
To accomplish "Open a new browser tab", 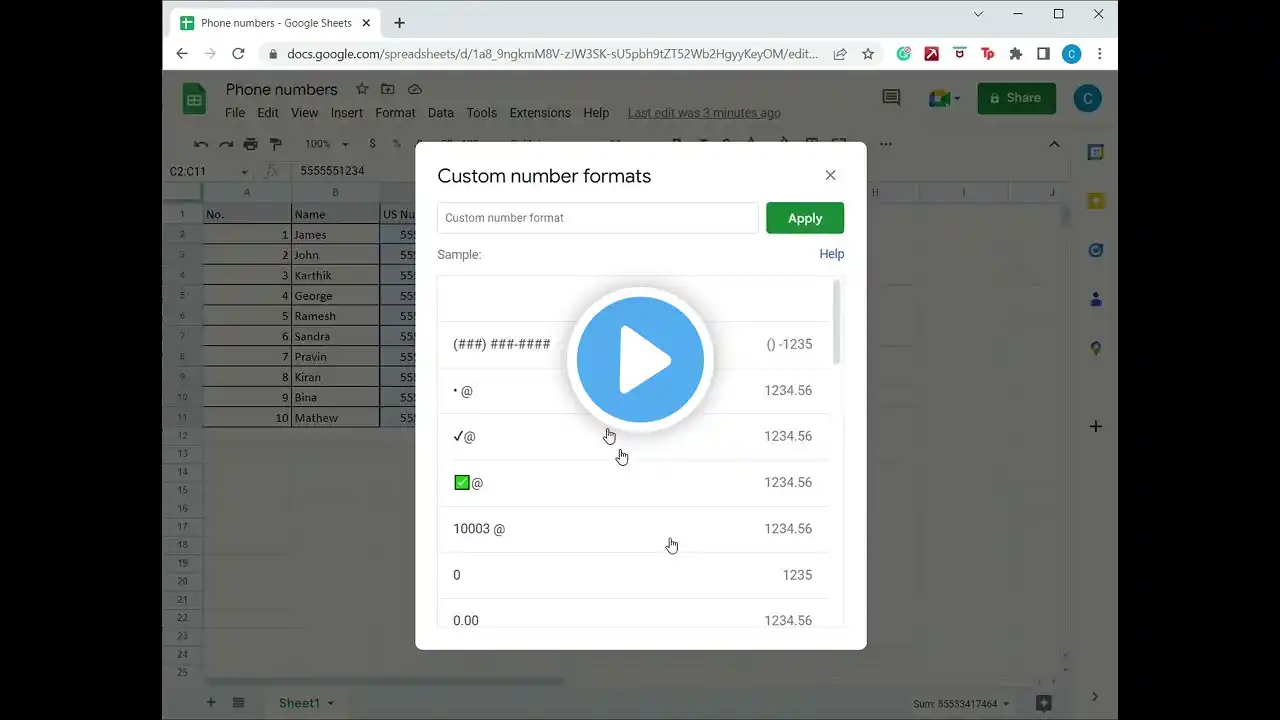I will (399, 23).
